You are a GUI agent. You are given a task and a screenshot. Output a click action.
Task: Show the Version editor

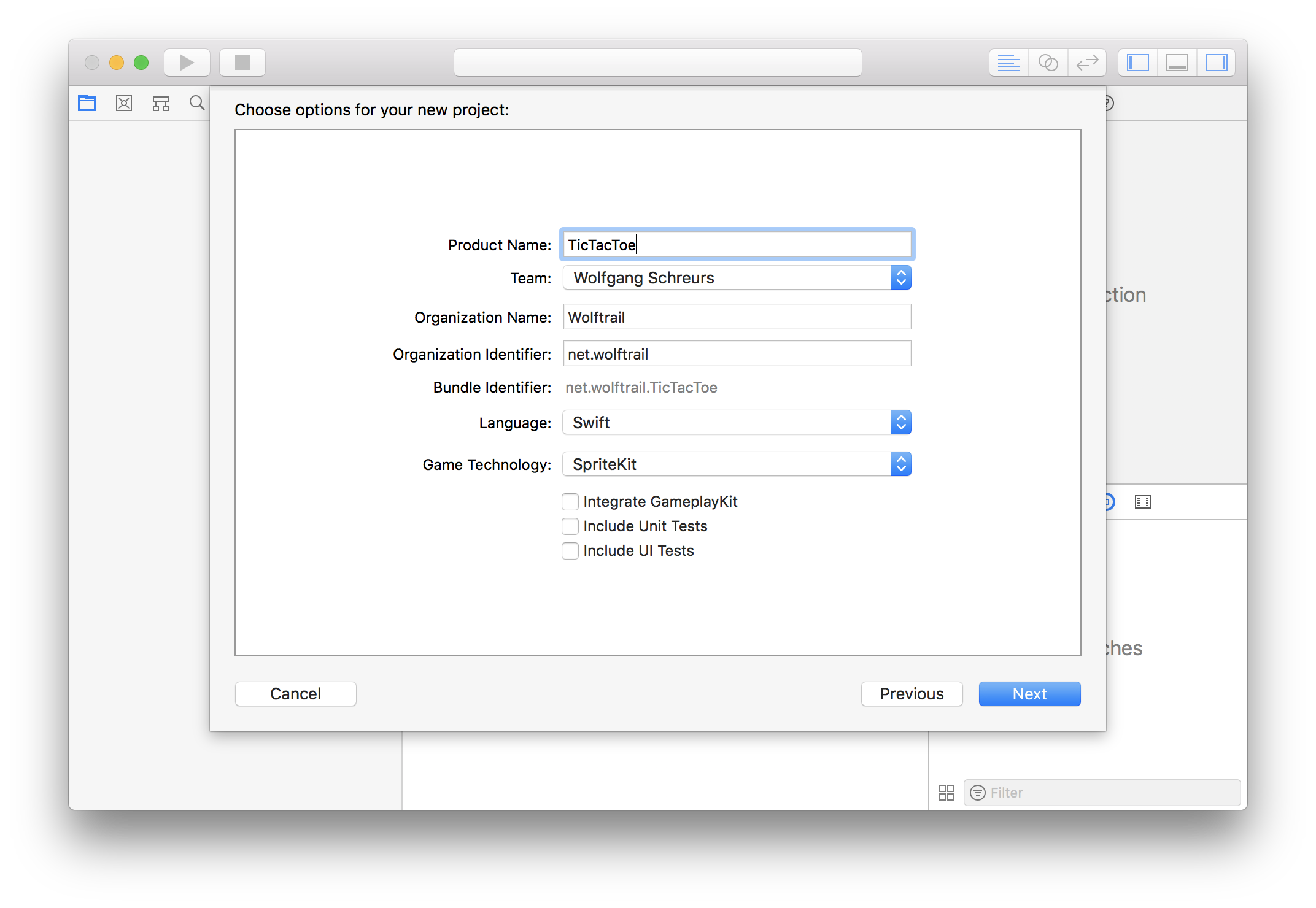click(1087, 63)
